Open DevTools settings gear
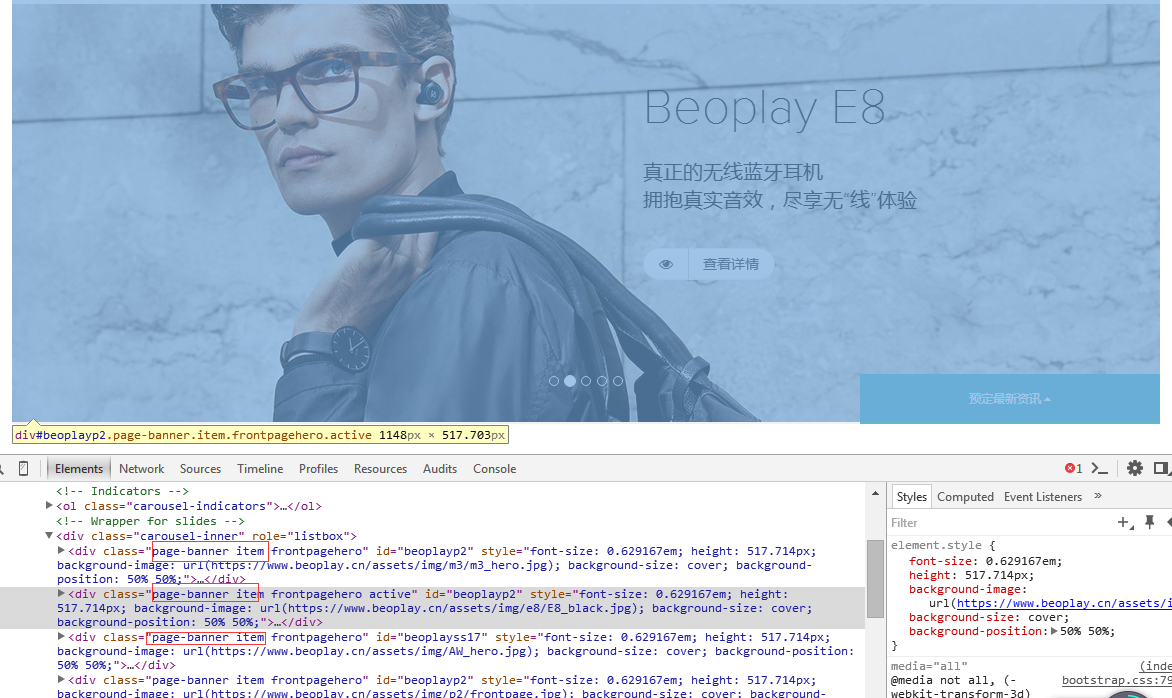1172x698 pixels. tap(1135, 469)
